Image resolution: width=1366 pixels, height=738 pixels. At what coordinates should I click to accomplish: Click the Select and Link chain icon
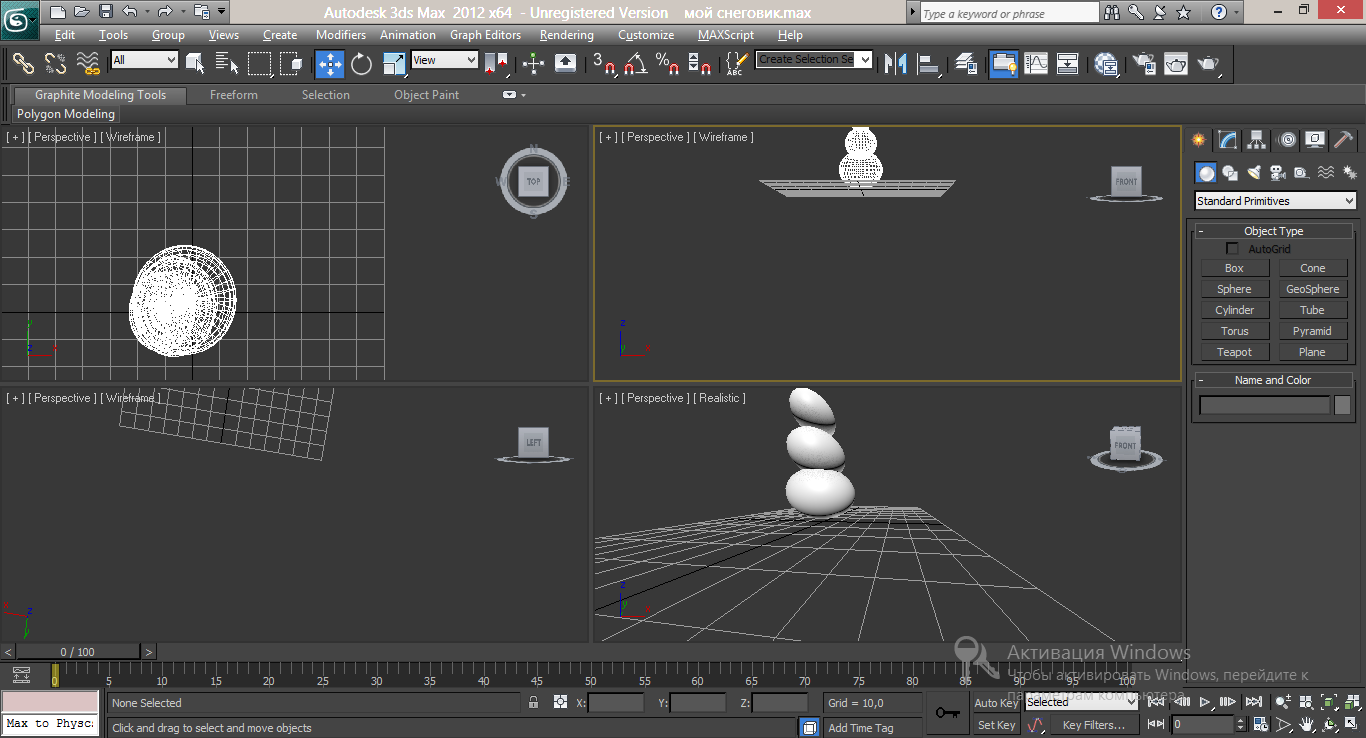[23, 64]
